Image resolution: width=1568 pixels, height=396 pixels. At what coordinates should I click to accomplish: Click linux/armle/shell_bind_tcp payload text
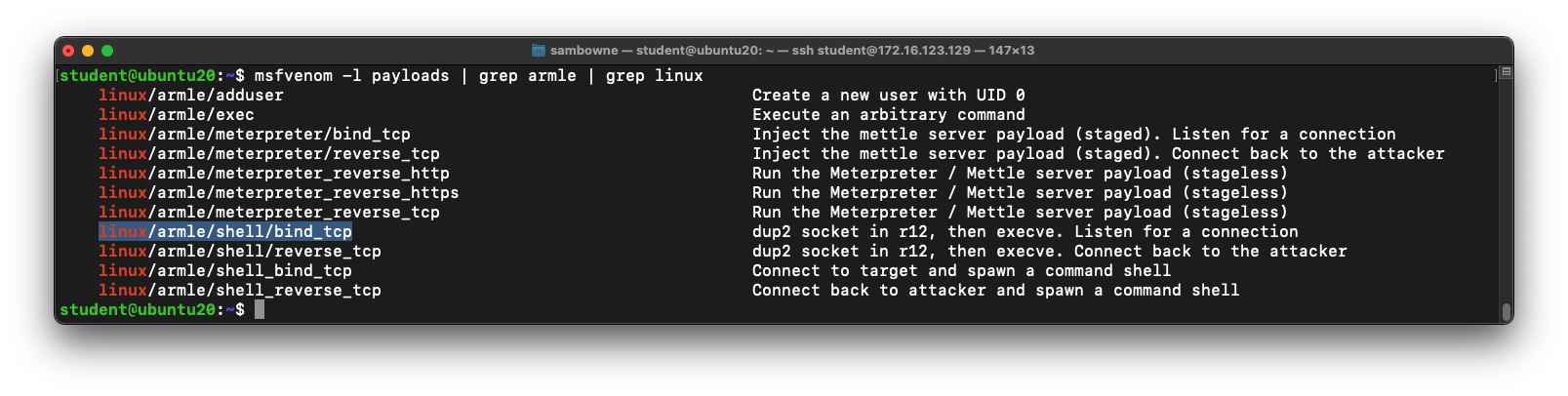pos(225,270)
